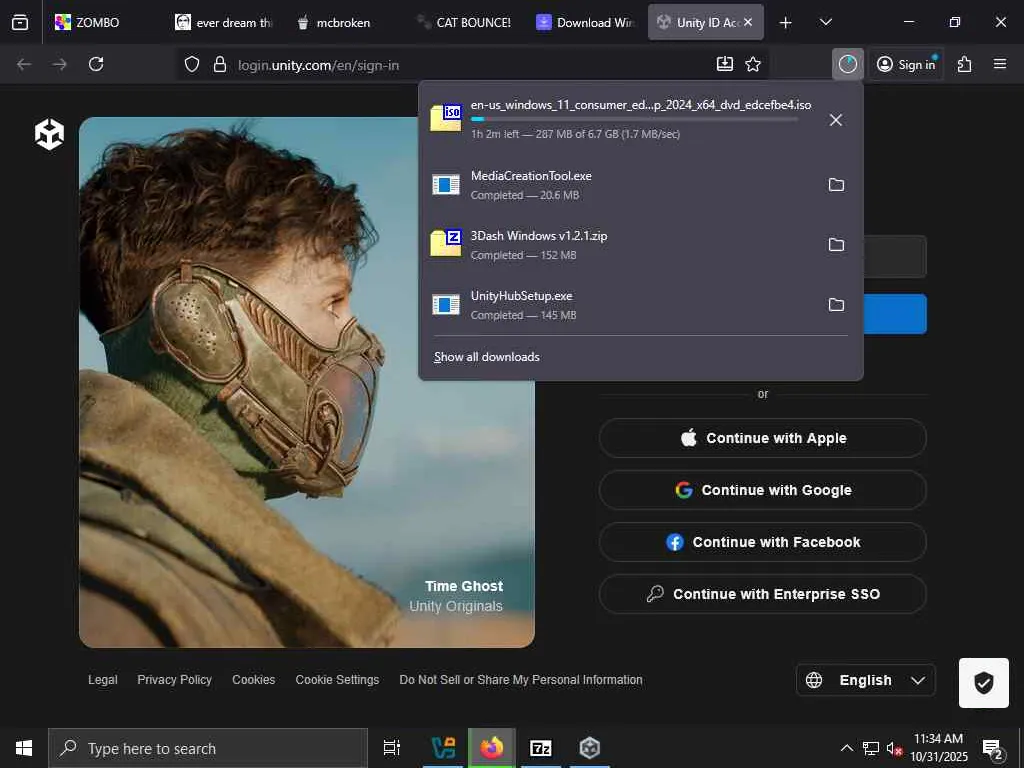Open the taskbar clock showing 11:34 AM
The width and height of the screenshot is (1024, 768).
pyautogui.click(x=938, y=748)
